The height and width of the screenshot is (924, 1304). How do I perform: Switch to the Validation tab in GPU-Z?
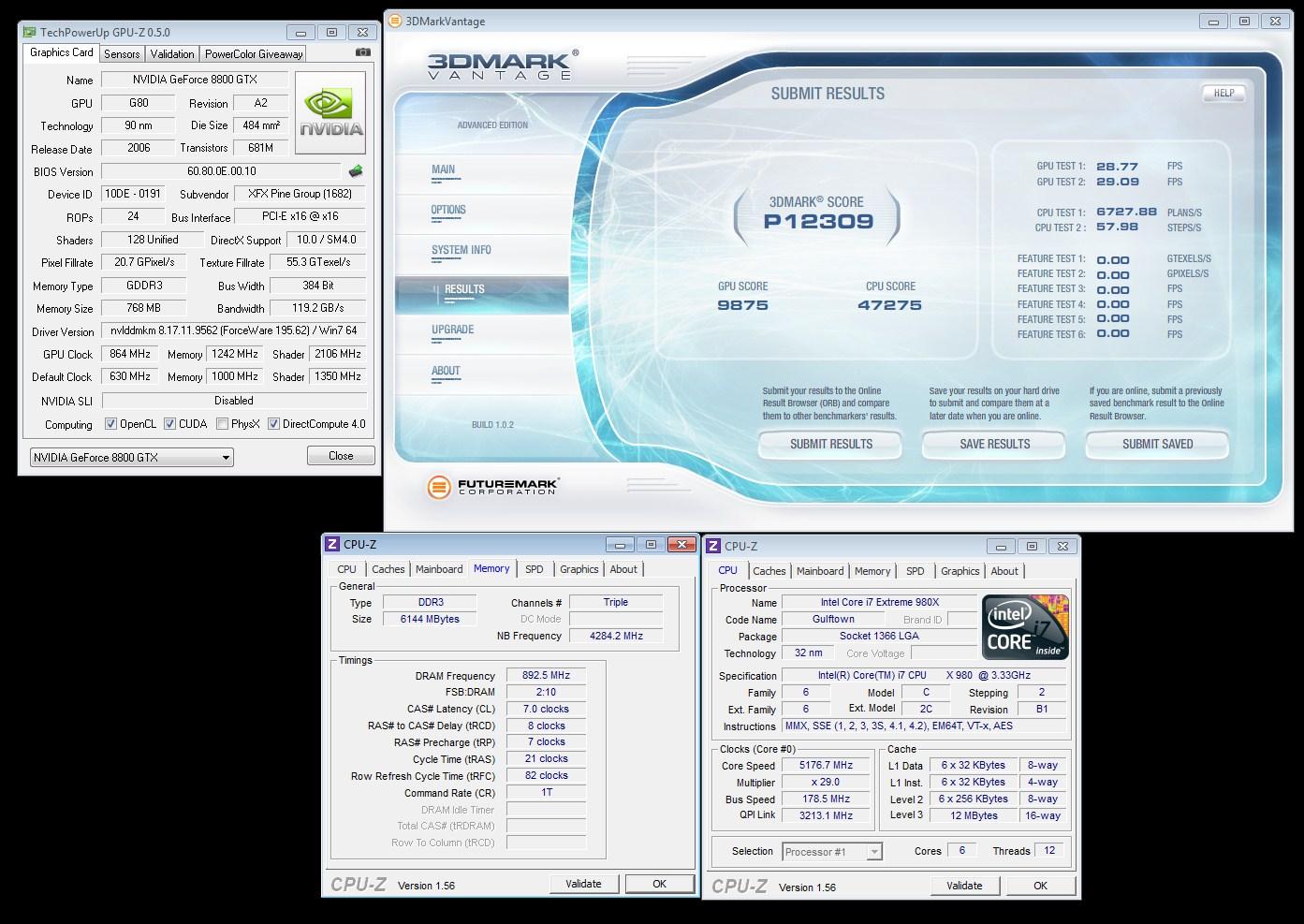coord(172,54)
